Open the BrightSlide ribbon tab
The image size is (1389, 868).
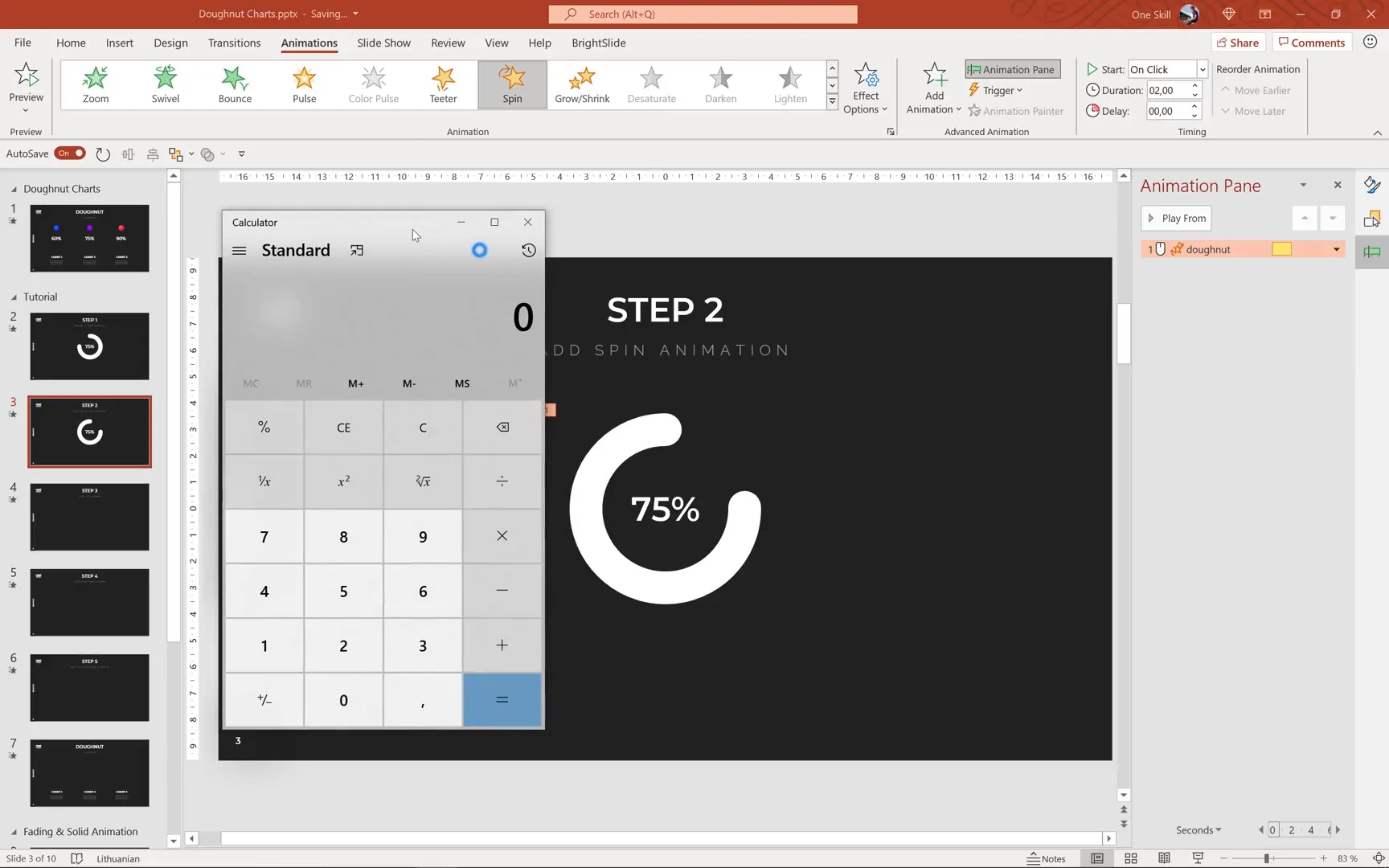coord(598,43)
